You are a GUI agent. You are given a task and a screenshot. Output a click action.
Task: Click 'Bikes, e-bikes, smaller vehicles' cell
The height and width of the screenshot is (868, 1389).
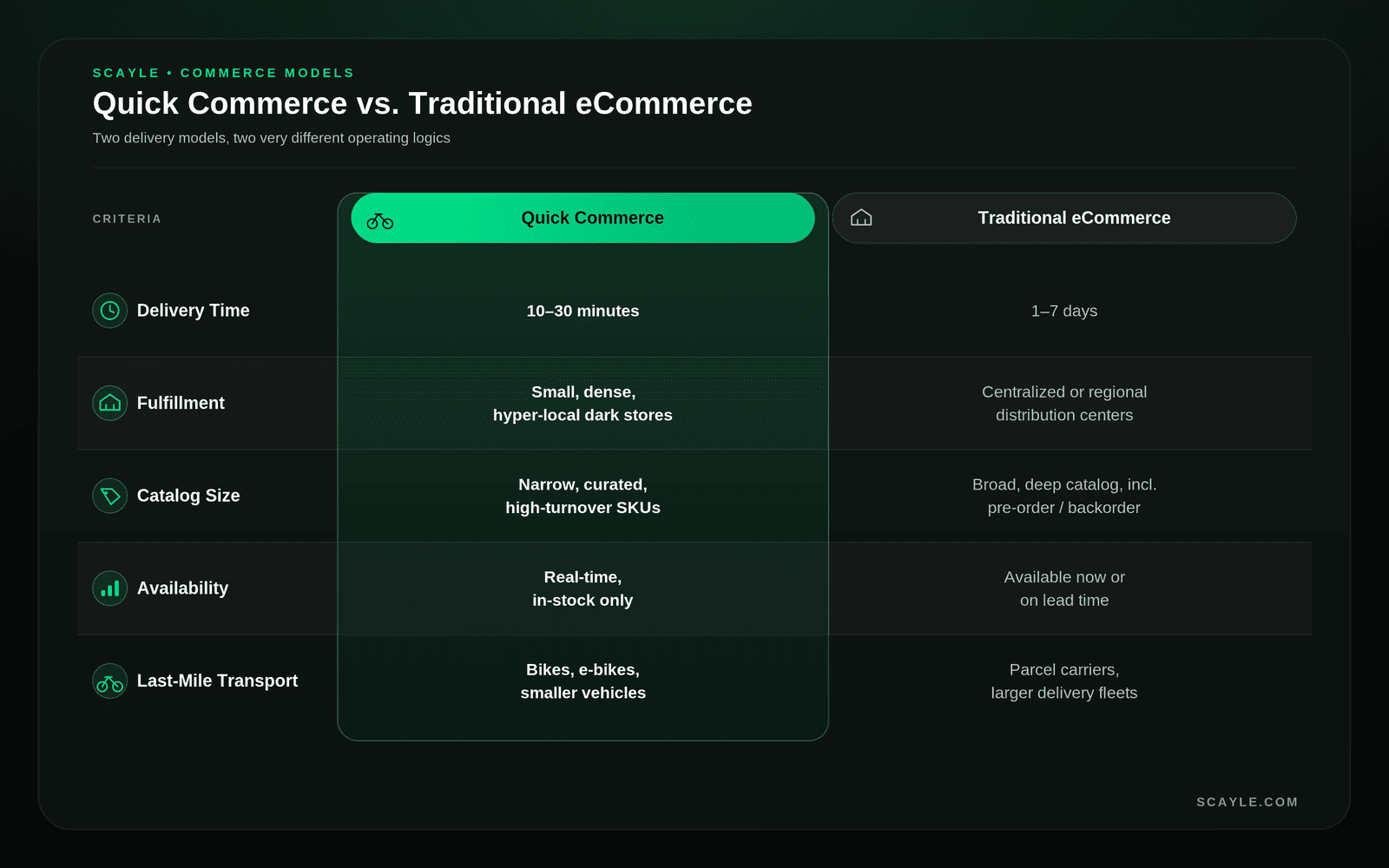(x=583, y=681)
